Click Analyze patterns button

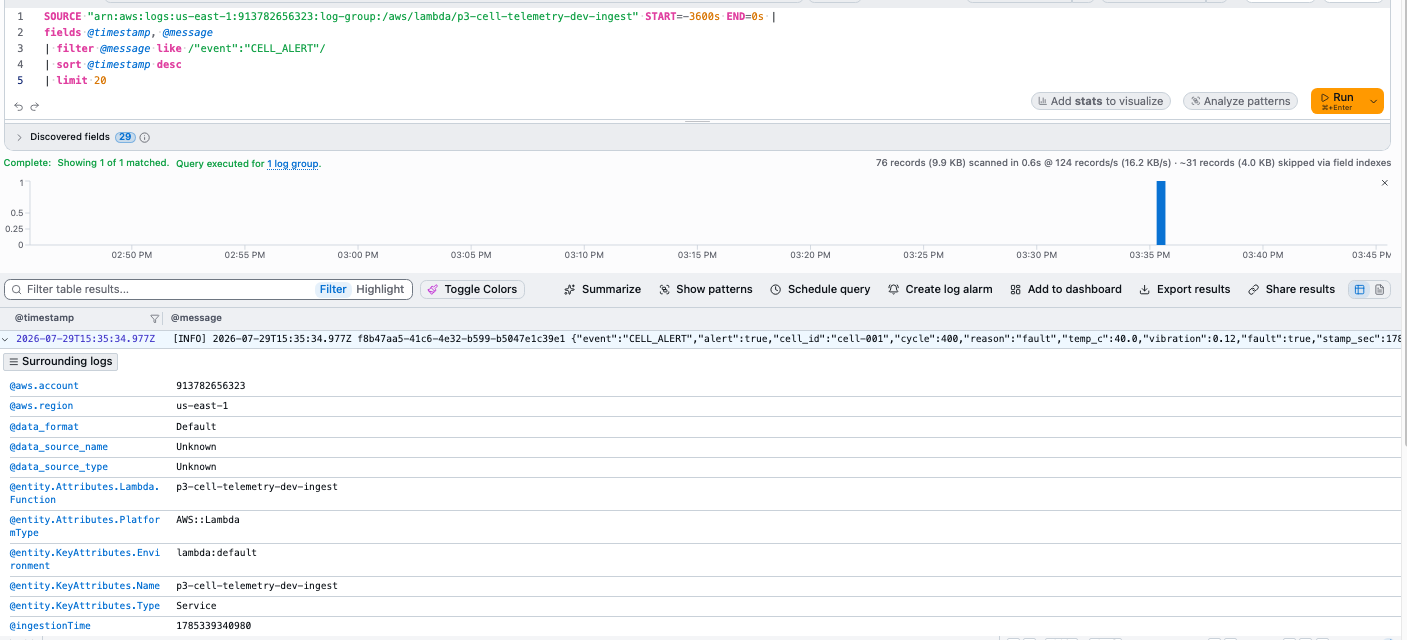point(1239,101)
